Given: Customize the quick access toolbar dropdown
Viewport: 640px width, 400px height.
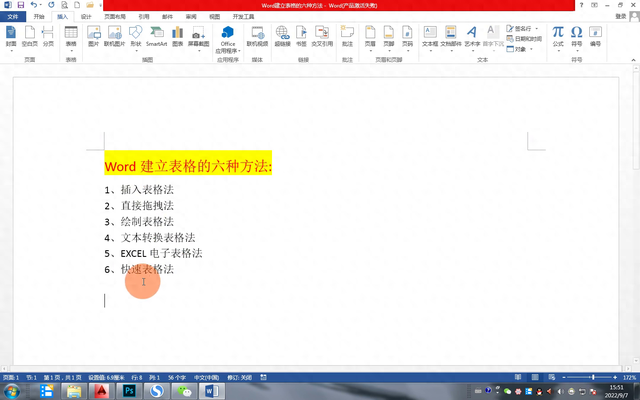Looking at the screenshot, I should (x=100, y=5).
